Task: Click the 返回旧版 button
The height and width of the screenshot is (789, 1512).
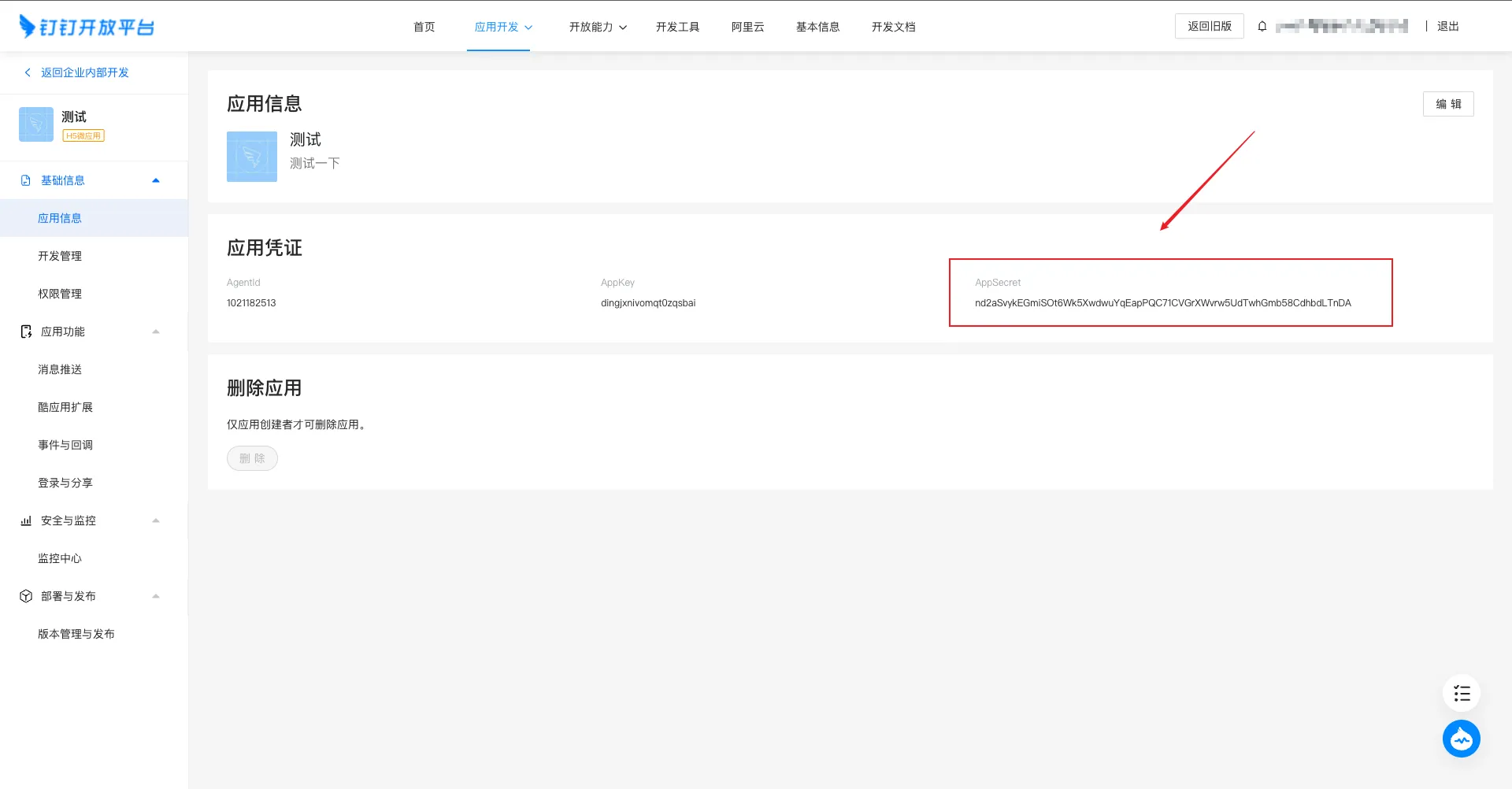Action: (x=1209, y=26)
